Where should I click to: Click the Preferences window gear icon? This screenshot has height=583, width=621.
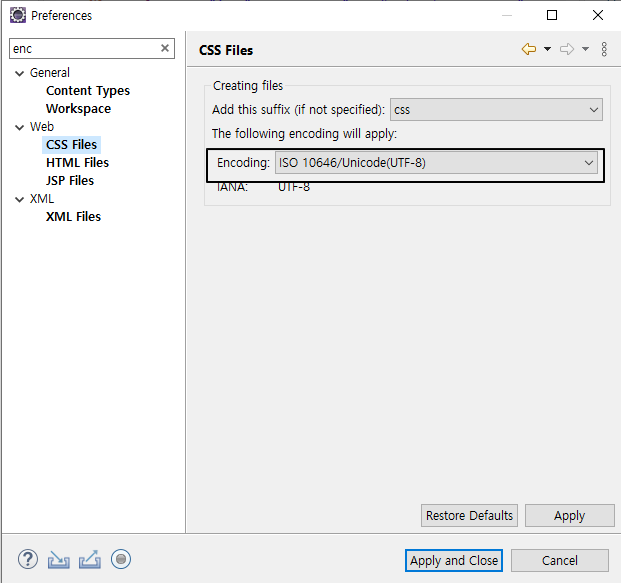click(x=18, y=15)
